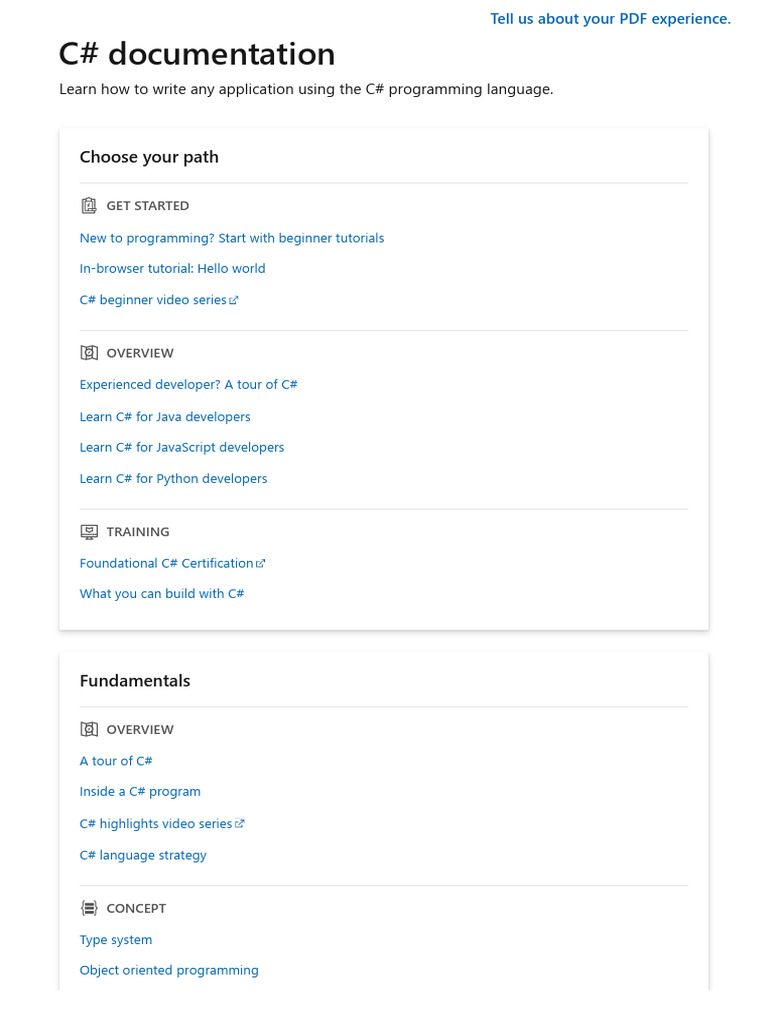Click the Concept section icon

pos(89,908)
